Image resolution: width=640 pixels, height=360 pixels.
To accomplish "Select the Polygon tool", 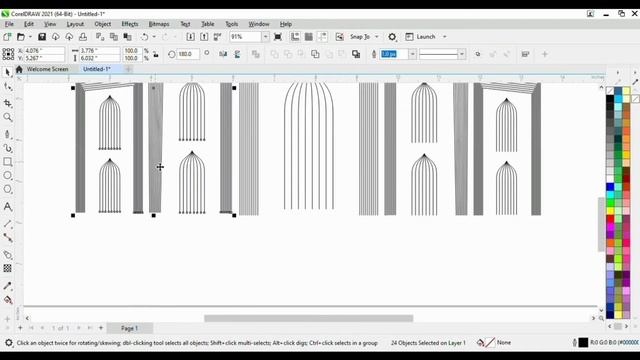I will (7, 189).
